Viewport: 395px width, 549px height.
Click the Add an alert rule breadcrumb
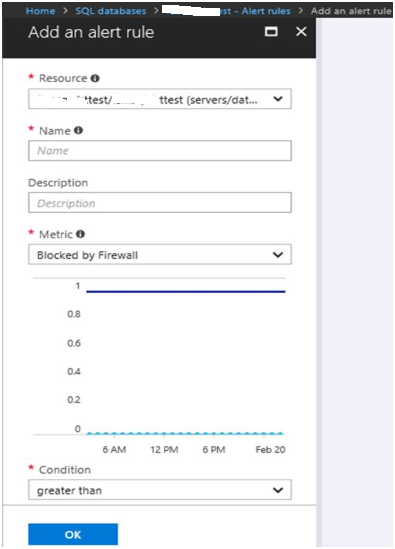coord(351,11)
